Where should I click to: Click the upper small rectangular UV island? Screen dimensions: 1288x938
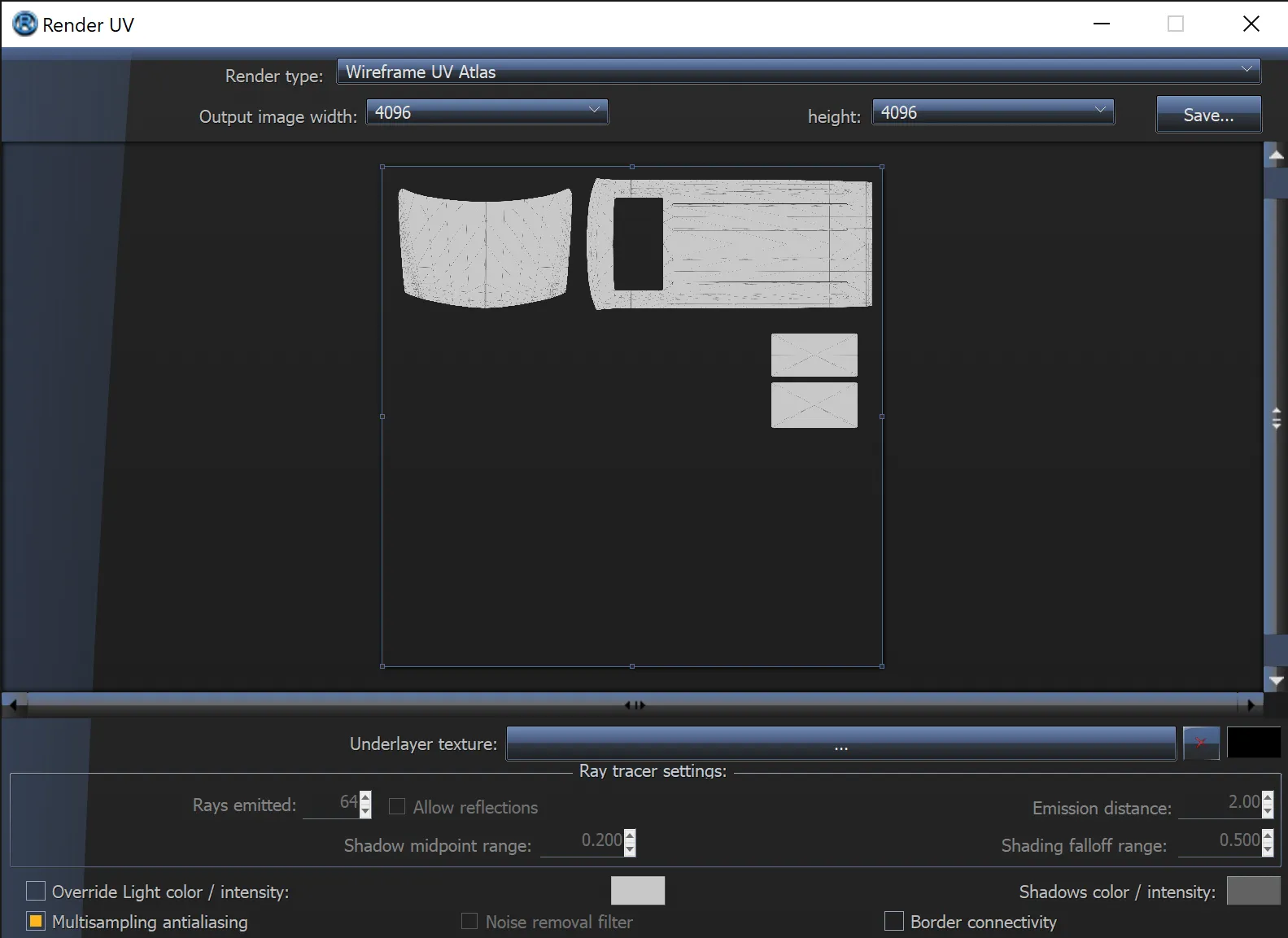click(x=814, y=355)
